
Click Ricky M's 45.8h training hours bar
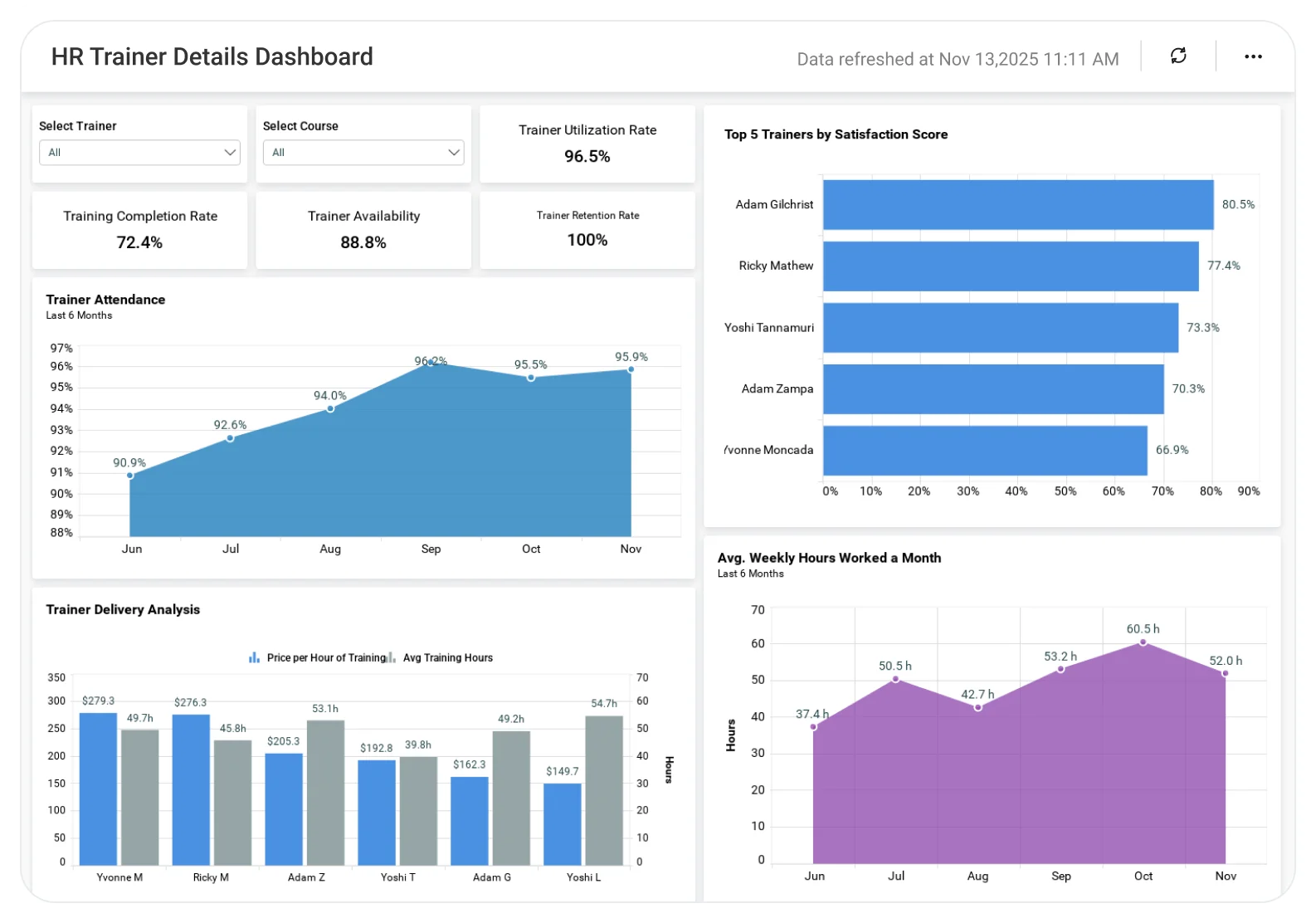pos(233,803)
